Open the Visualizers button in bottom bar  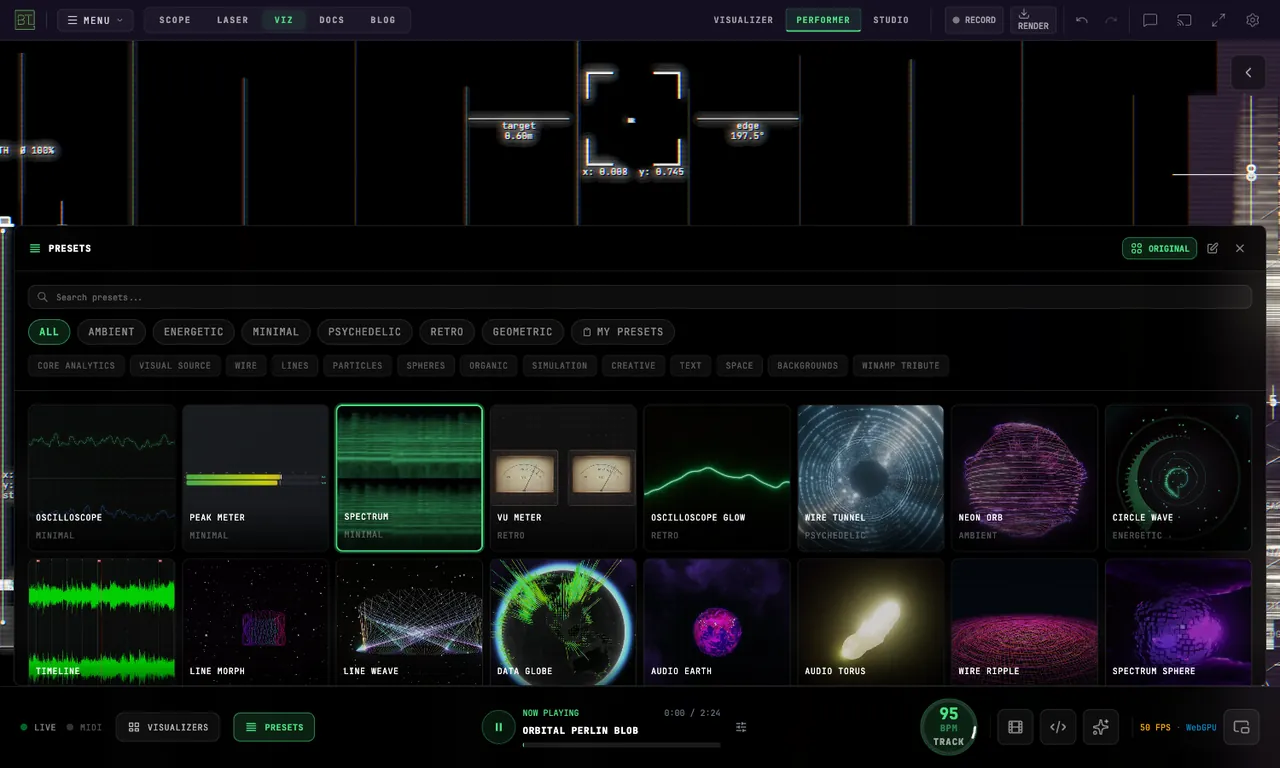168,727
